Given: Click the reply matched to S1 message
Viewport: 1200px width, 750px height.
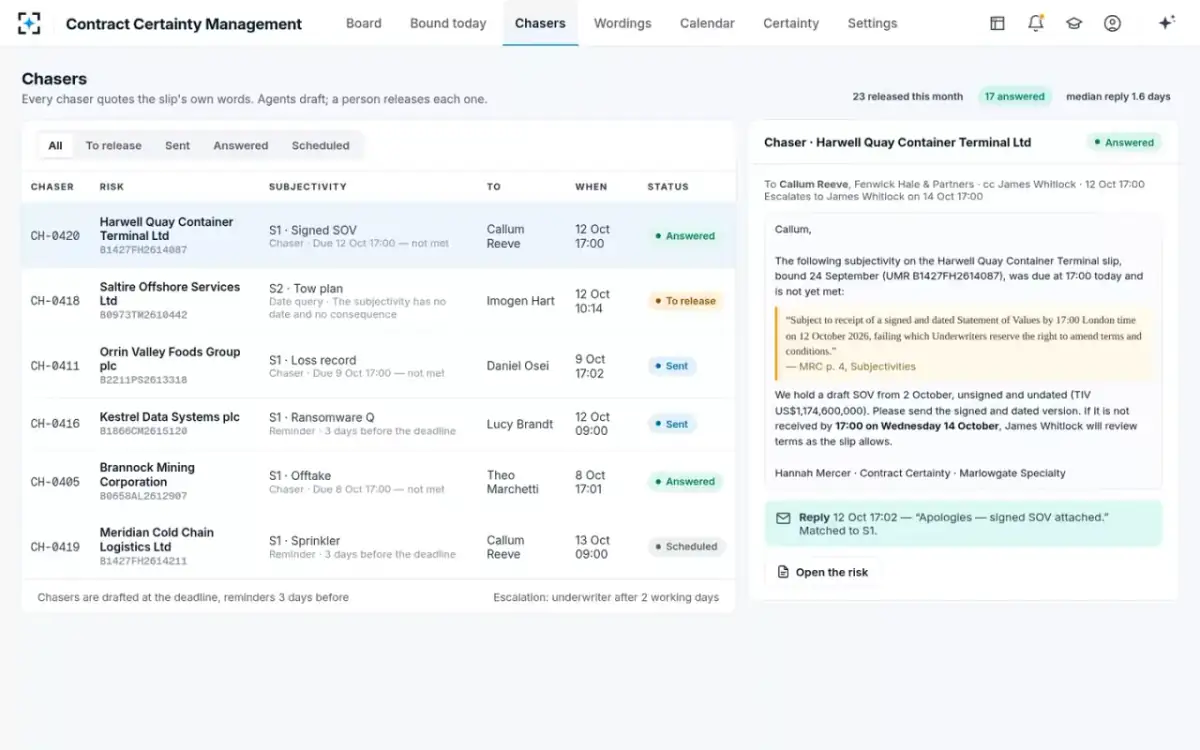Looking at the screenshot, I should (x=963, y=524).
